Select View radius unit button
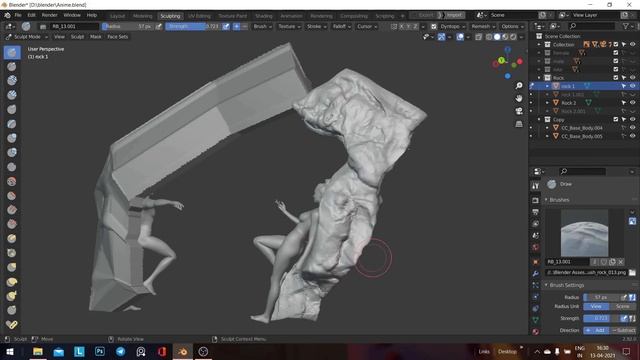640x360 pixels. 596,307
